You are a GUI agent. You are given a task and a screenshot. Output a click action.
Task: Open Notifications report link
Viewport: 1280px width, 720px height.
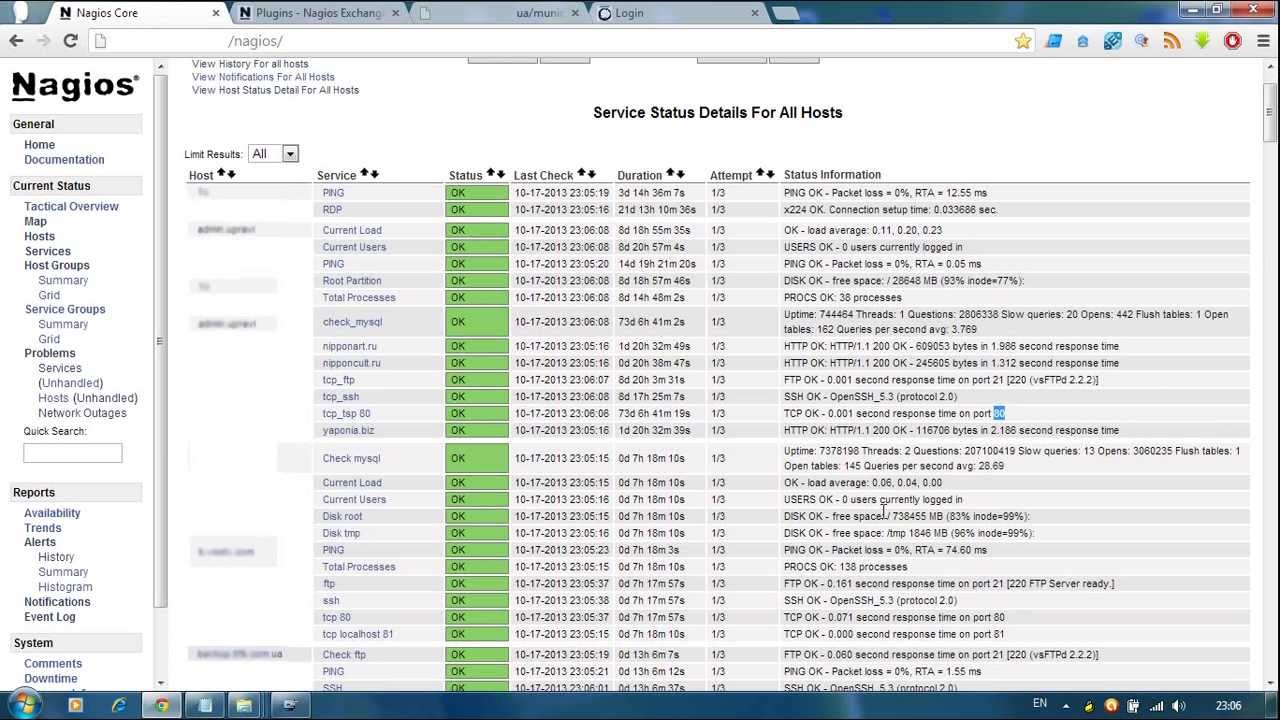coord(57,602)
